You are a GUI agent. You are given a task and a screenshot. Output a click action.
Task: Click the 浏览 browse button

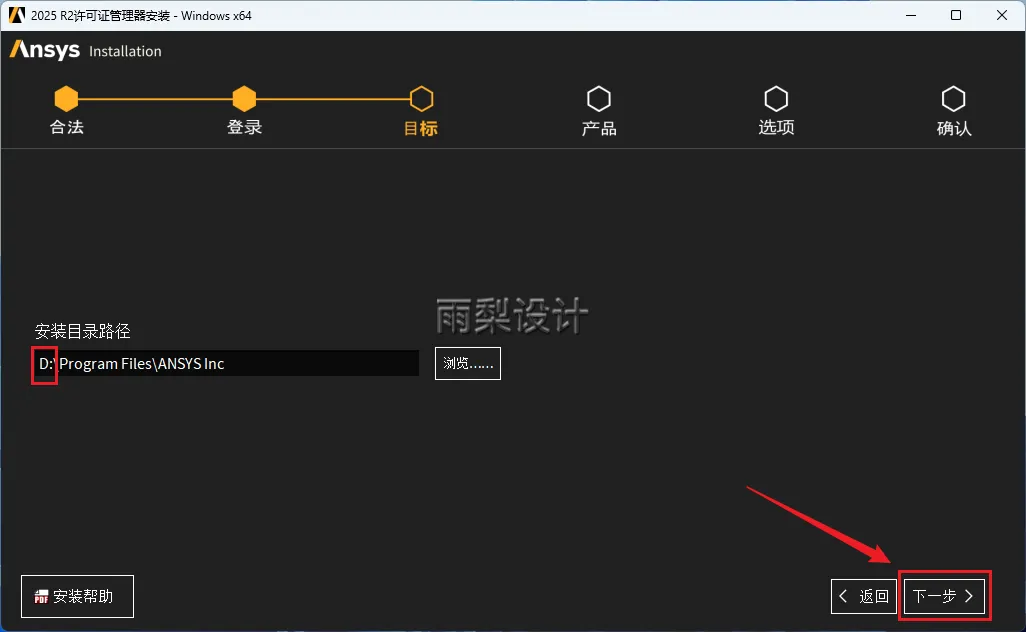pos(468,363)
